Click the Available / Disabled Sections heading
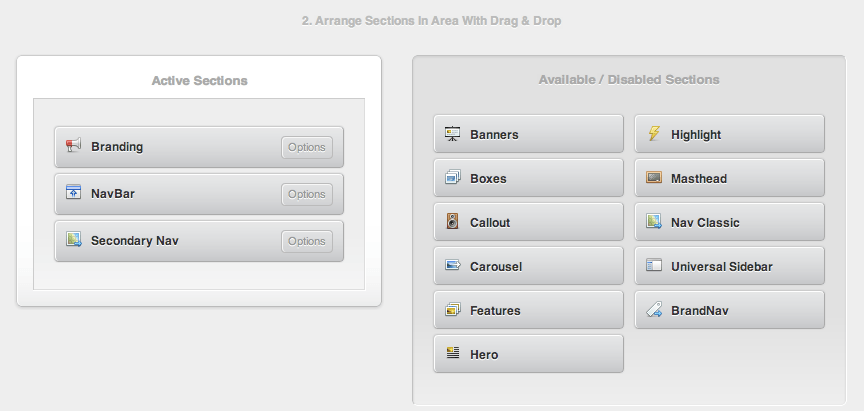864x411 pixels. click(x=628, y=79)
